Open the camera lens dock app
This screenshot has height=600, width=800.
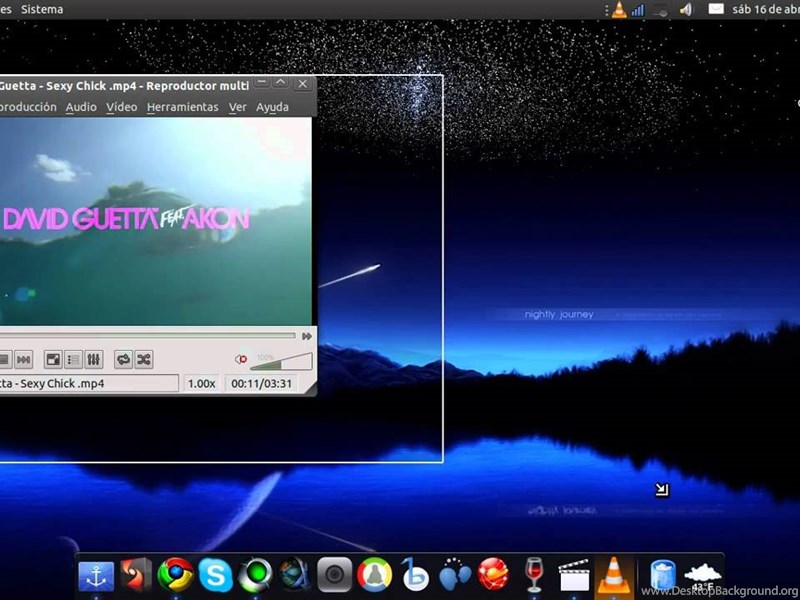[335, 575]
